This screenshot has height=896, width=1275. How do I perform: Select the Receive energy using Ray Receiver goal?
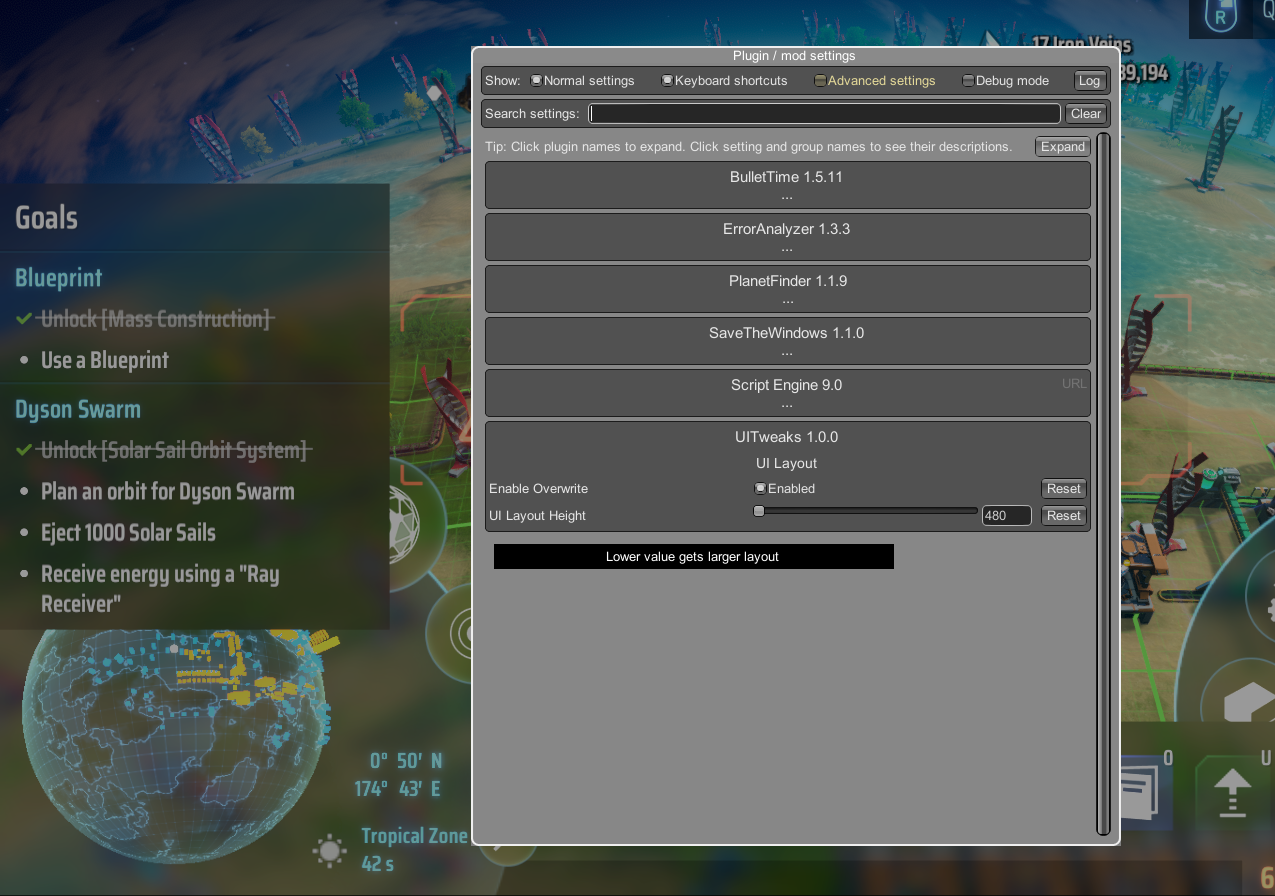coord(160,588)
